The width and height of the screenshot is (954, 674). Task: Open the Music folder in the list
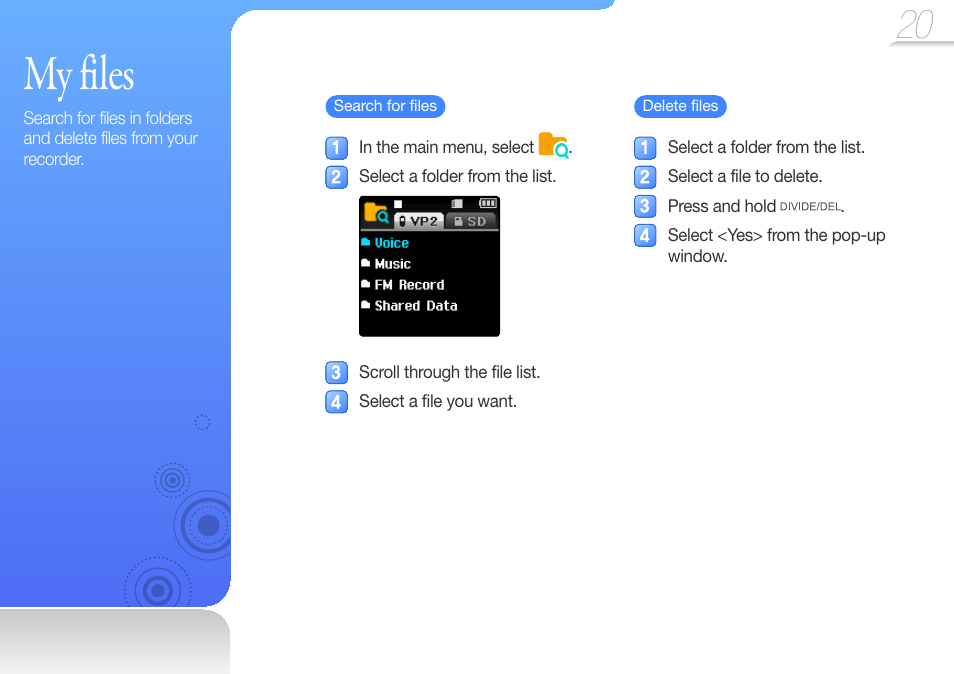click(x=386, y=264)
